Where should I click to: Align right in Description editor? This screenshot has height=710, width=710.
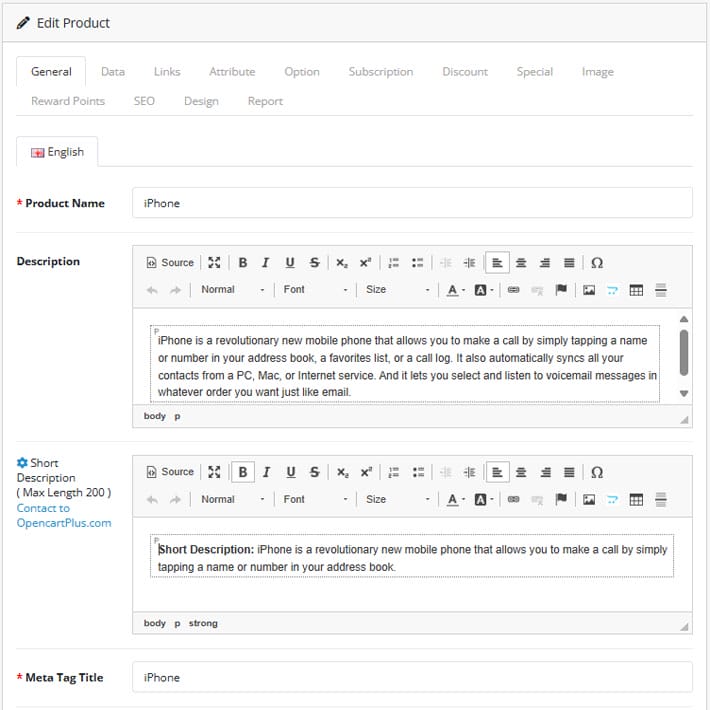pyautogui.click(x=545, y=263)
